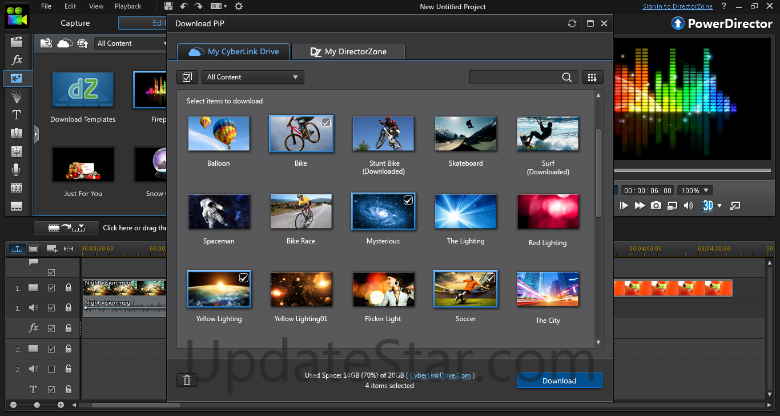Open the Effect Room fx icon
The width and height of the screenshot is (780, 416).
(x=16, y=60)
